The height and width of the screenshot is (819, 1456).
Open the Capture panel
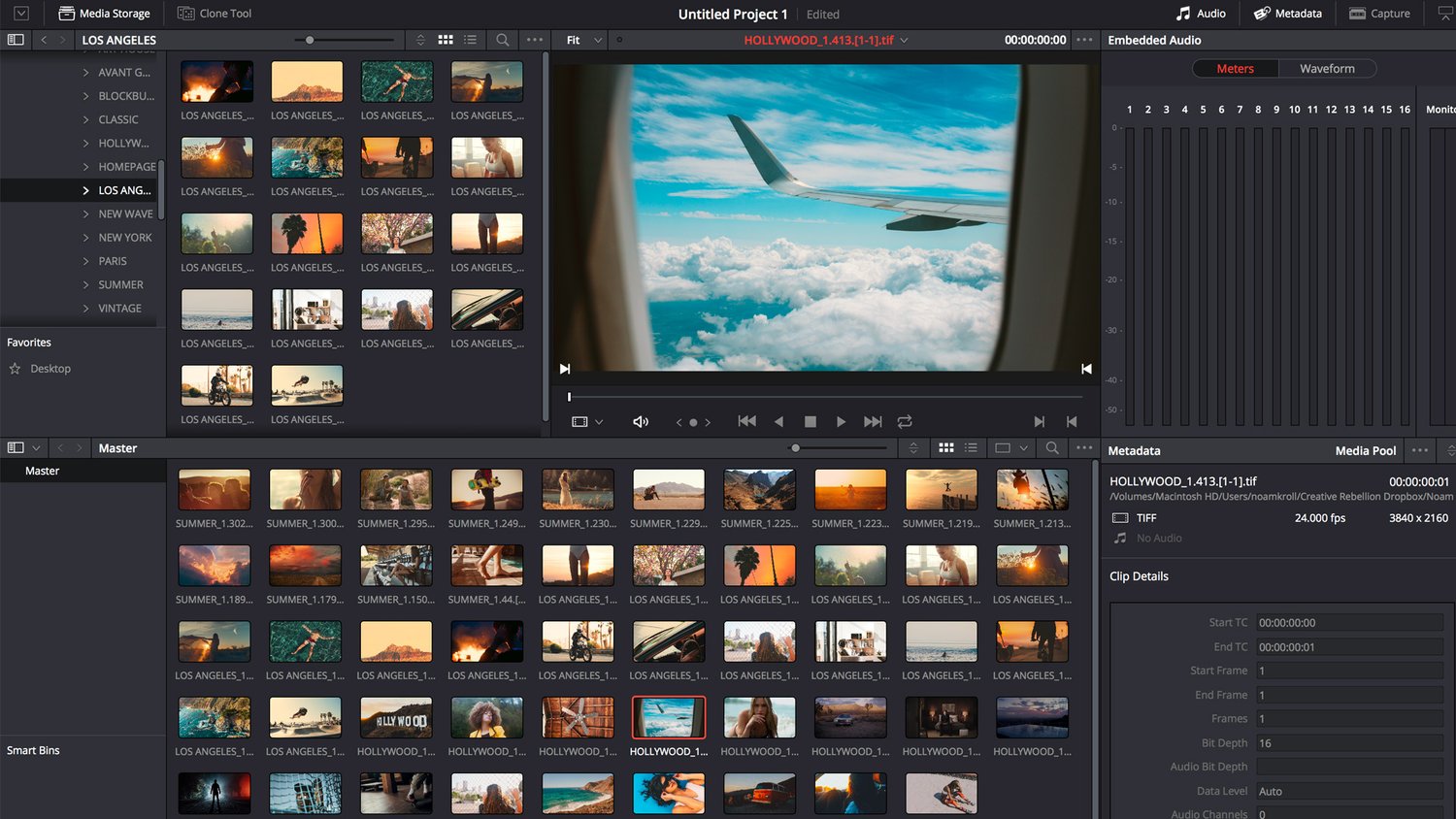1379,14
